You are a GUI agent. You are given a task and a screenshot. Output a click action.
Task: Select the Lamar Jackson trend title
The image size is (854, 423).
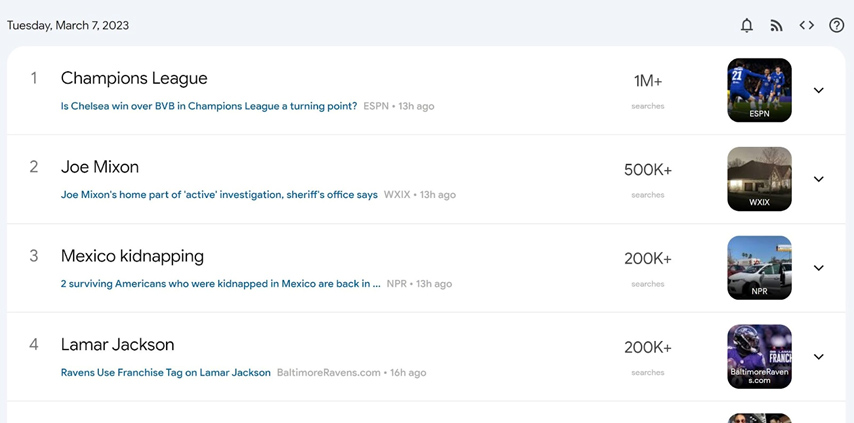[x=117, y=345]
